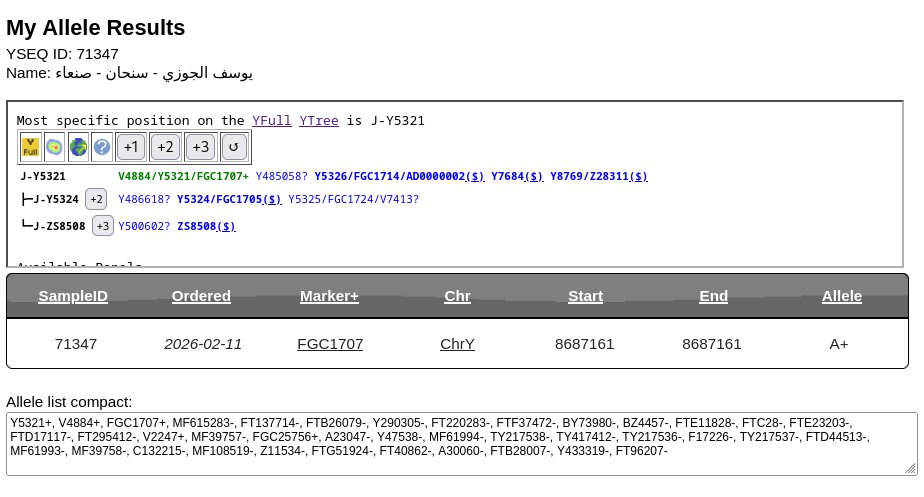Sort table by Marker+ column header
Image resolution: width=924 pixels, height=497 pixels.
(329, 296)
